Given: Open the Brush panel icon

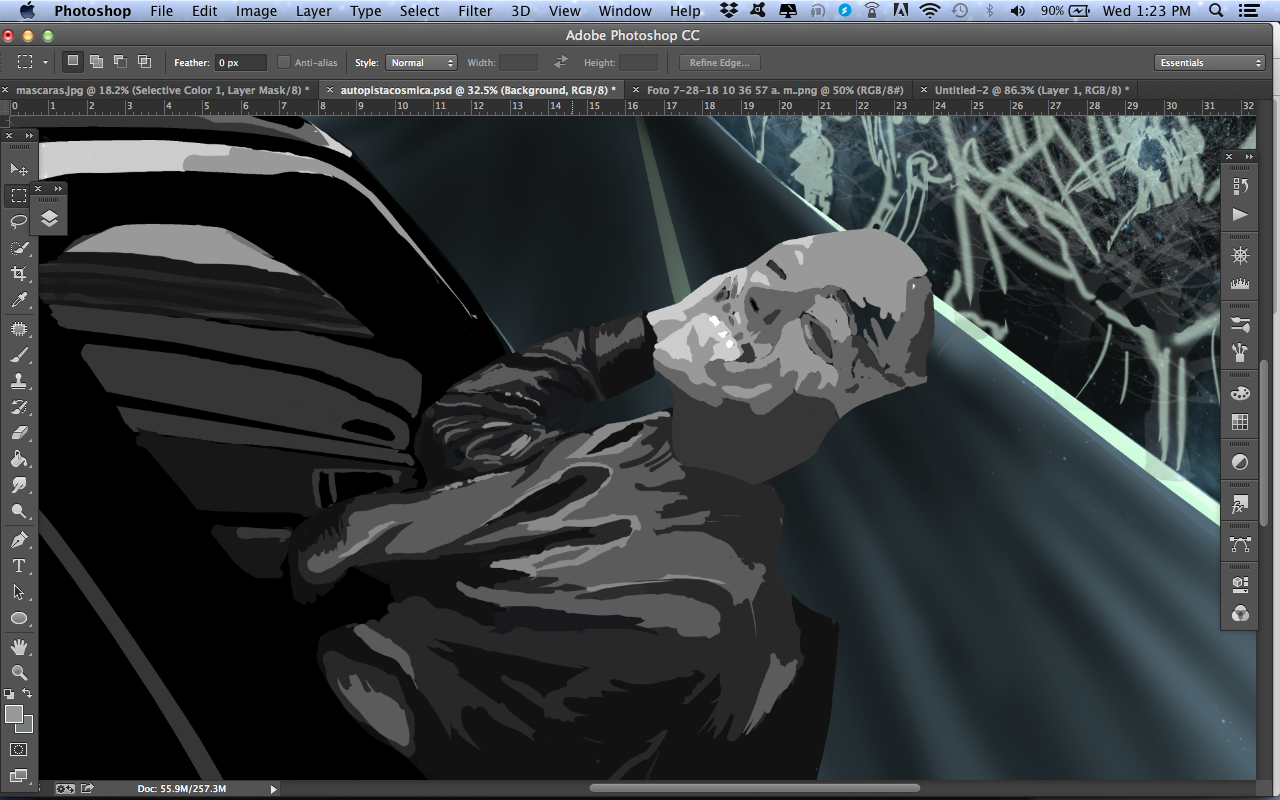Looking at the screenshot, I should [x=1240, y=325].
